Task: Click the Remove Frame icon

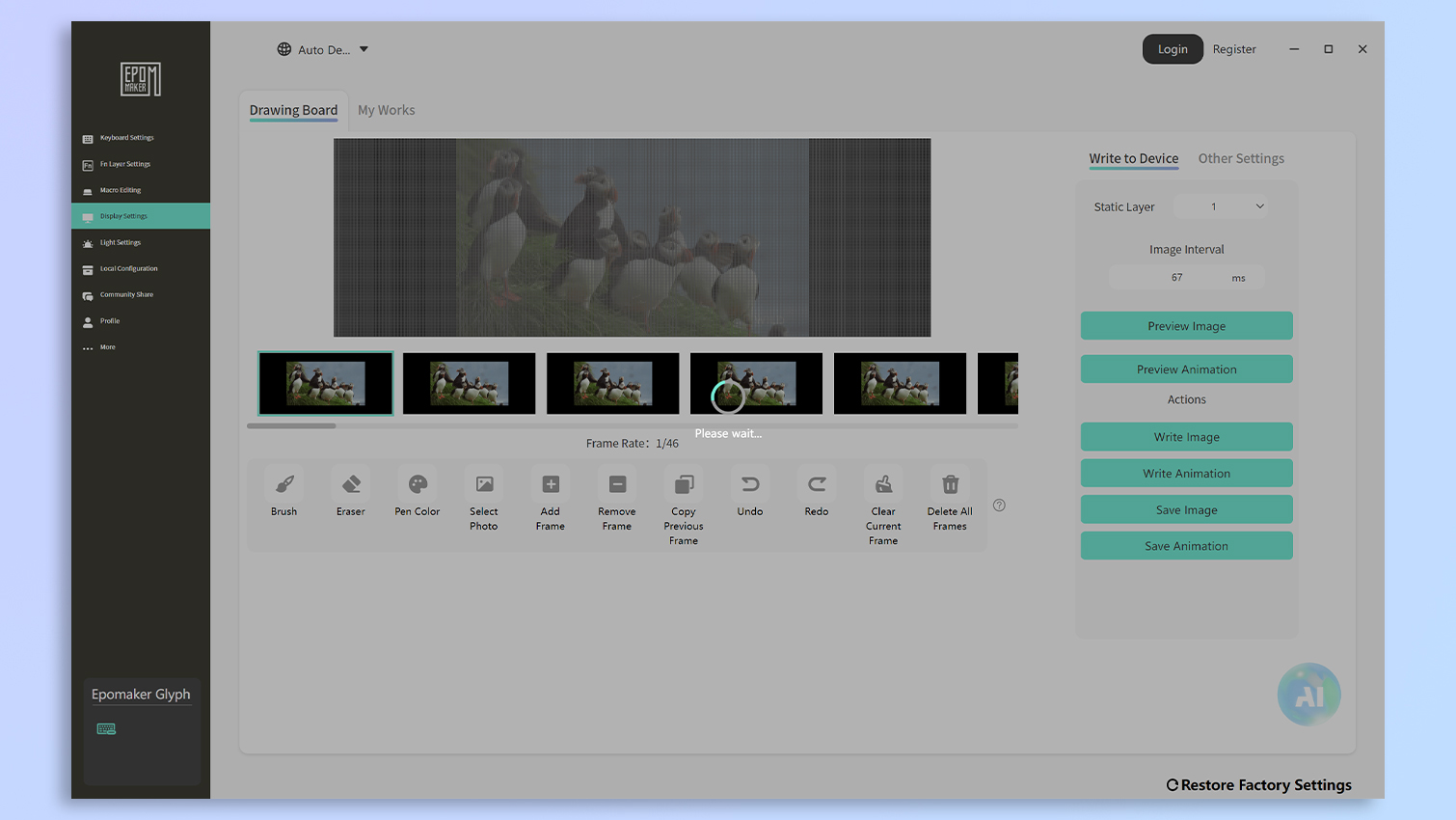Action: tap(617, 484)
